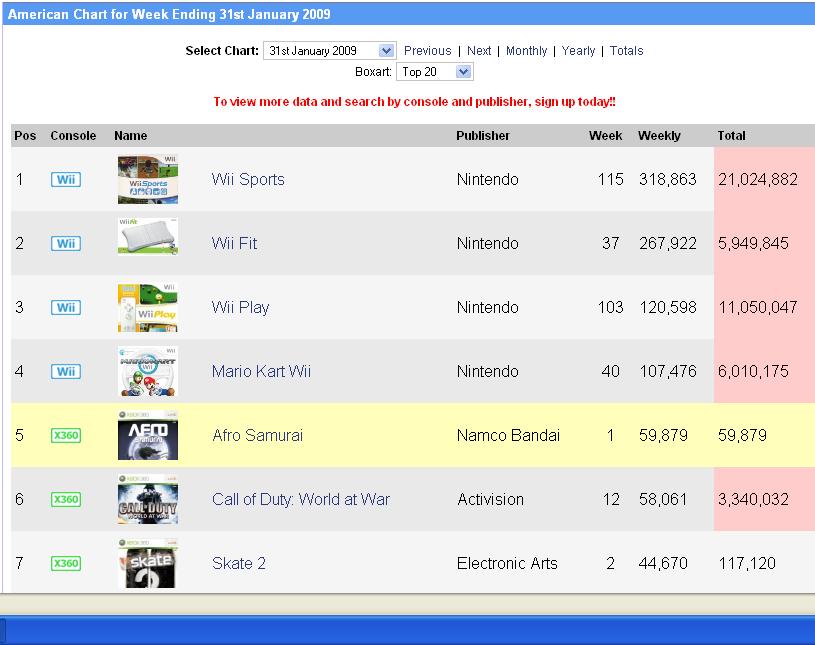Click the Total column header

(731, 136)
